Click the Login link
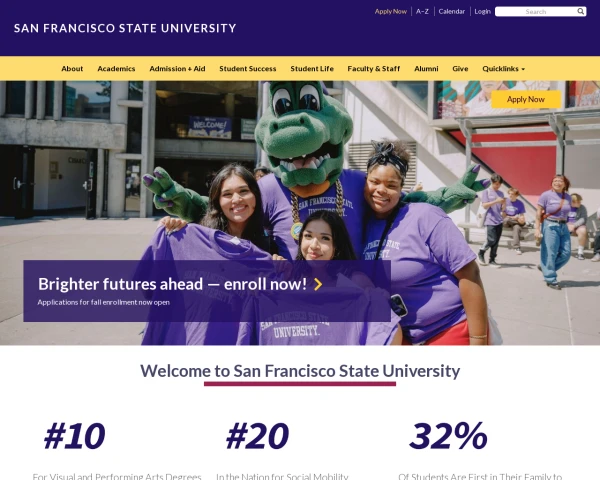The height and width of the screenshot is (480, 600). [x=482, y=12]
